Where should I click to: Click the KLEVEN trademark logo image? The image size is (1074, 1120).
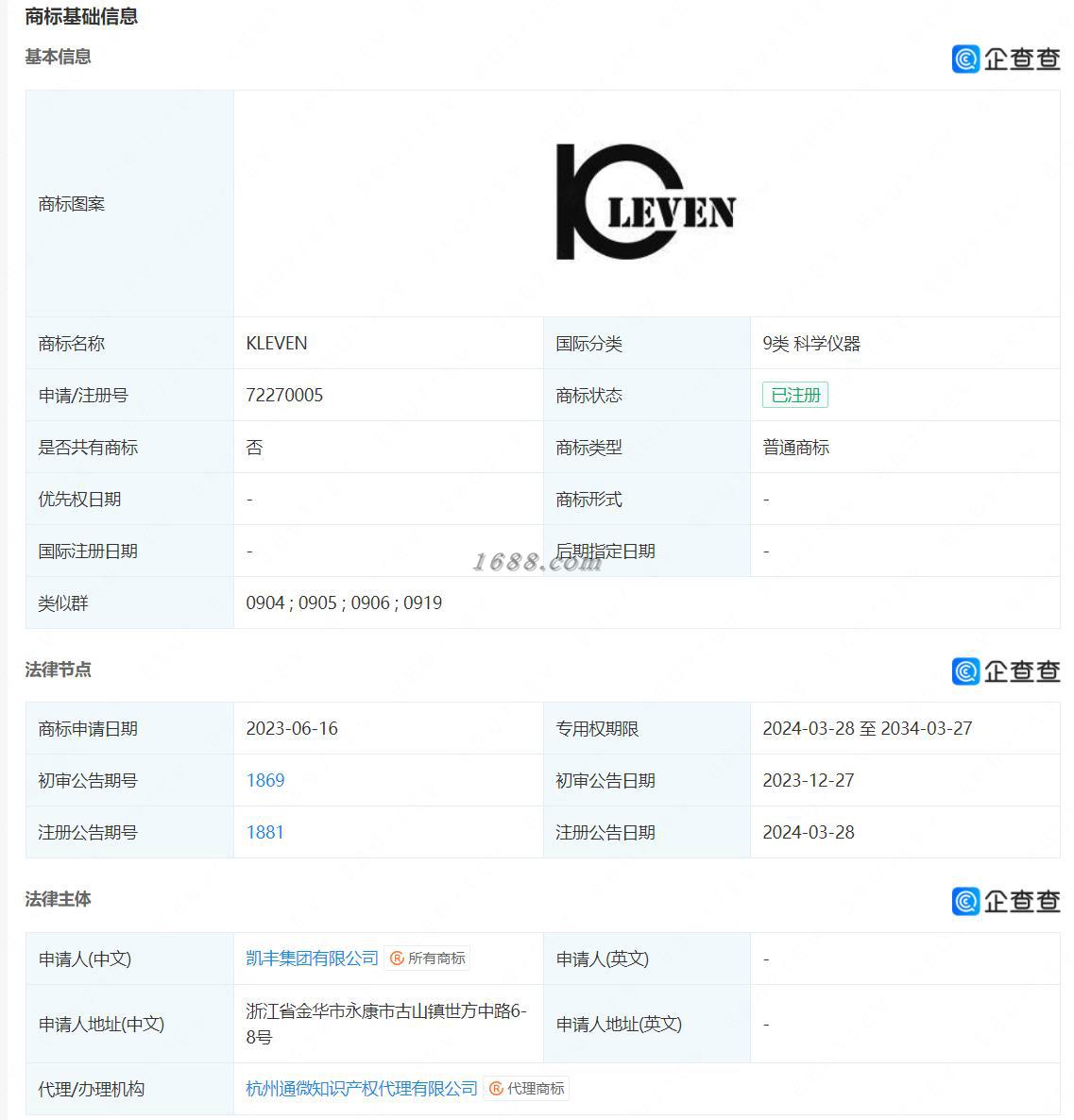[x=646, y=201]
